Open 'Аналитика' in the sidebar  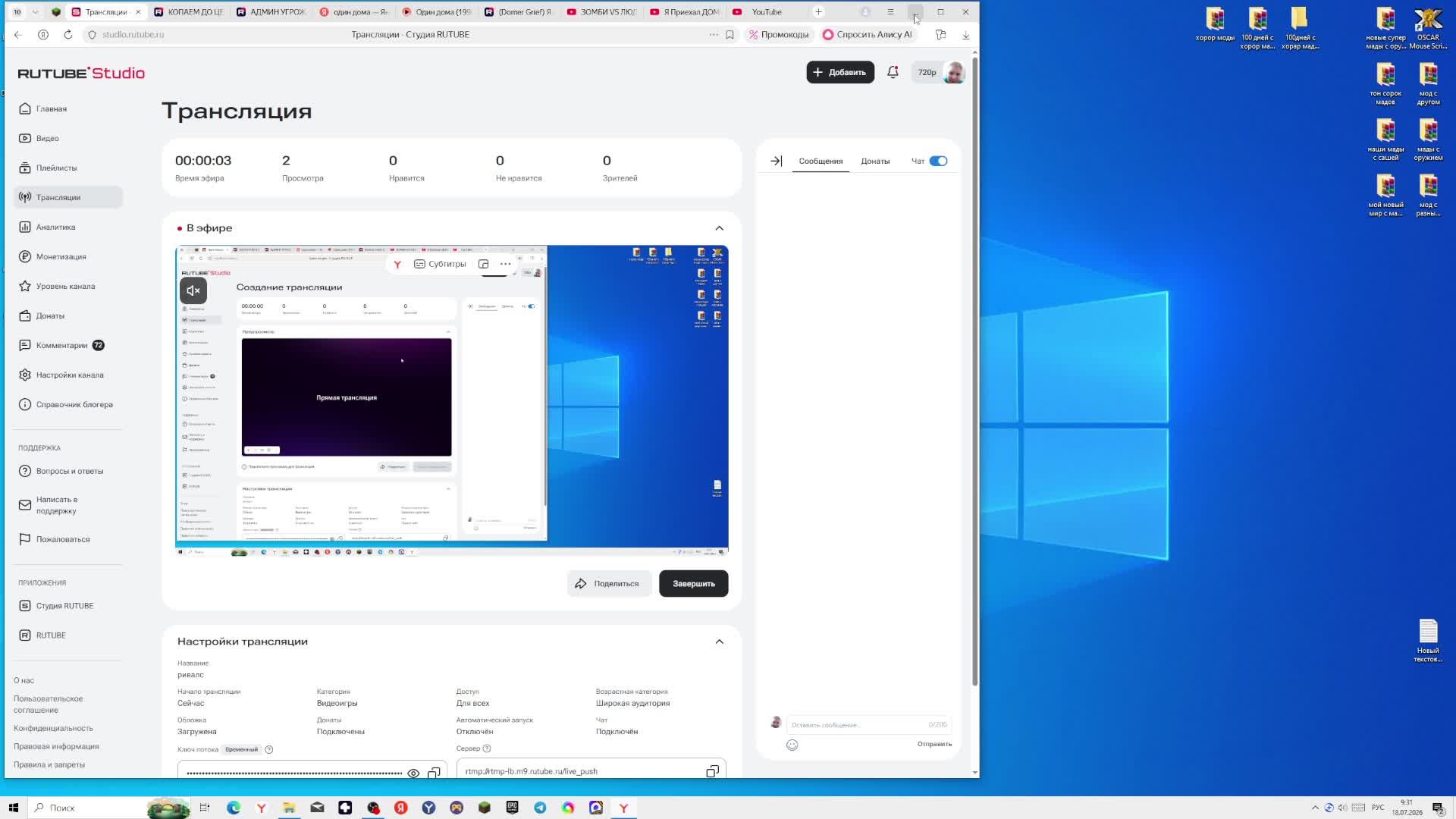pos(68,227)
